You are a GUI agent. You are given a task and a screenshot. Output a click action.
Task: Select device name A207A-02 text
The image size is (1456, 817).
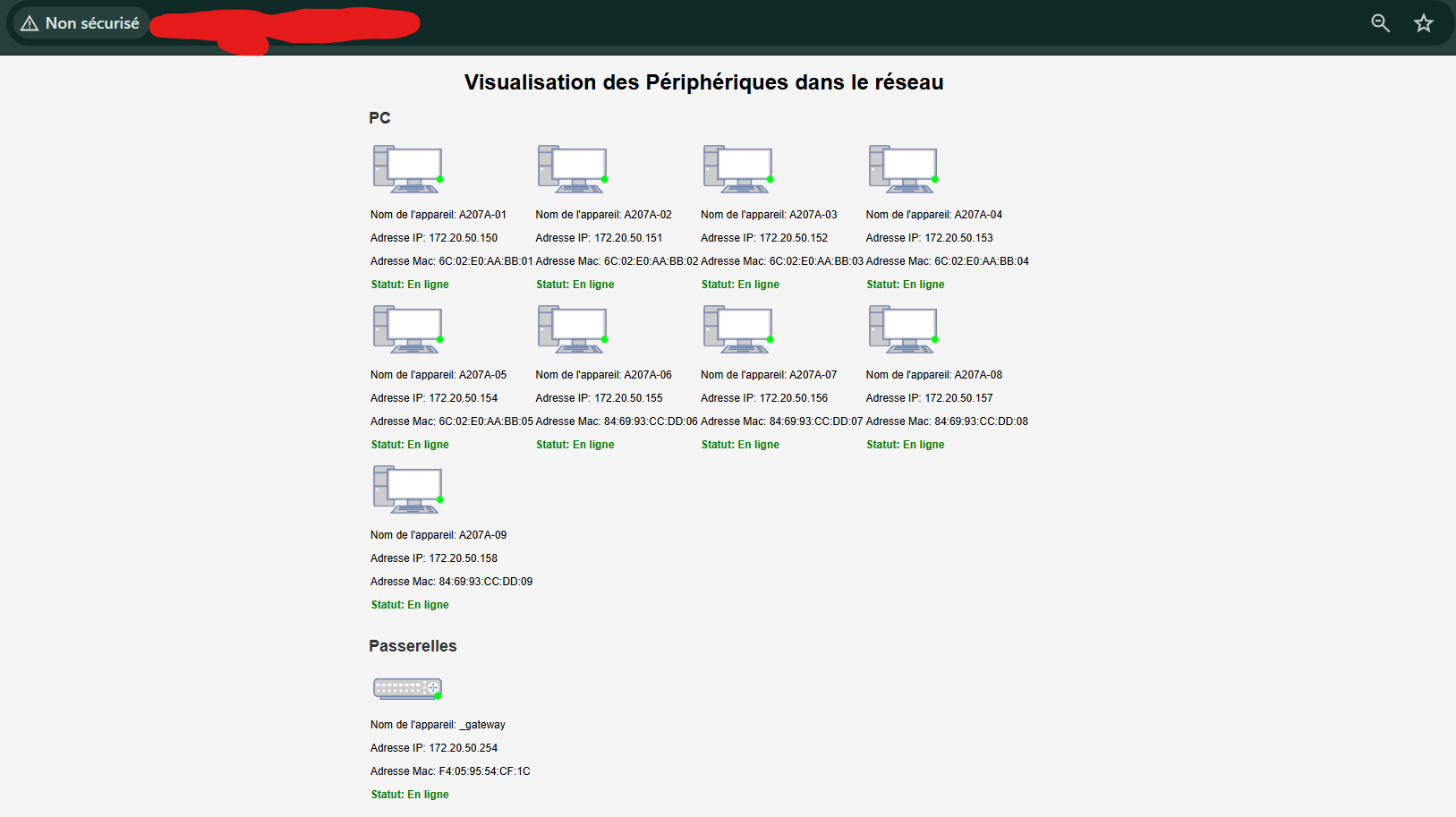click(648, 215)
